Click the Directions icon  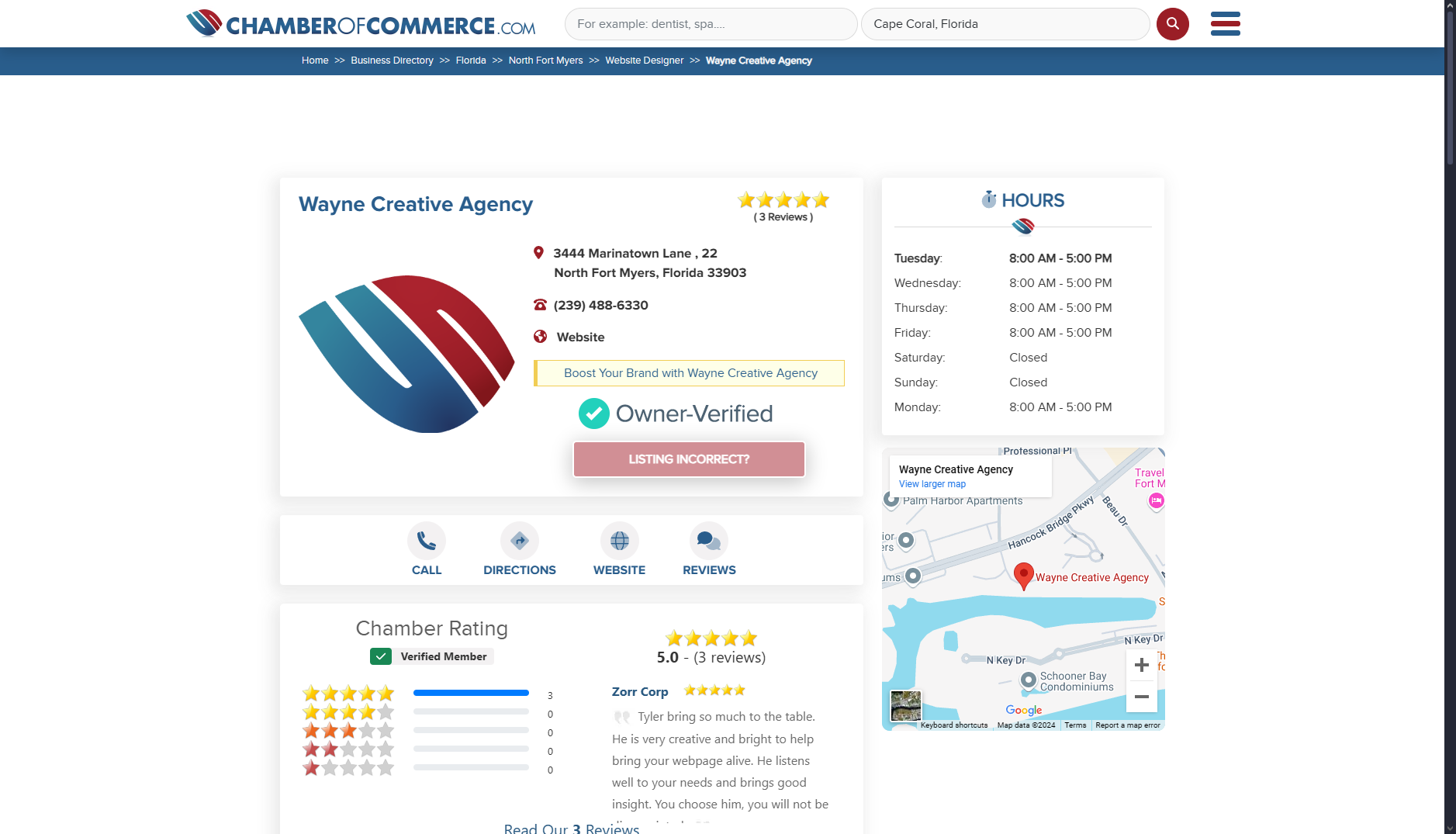[x=519, y=541]
